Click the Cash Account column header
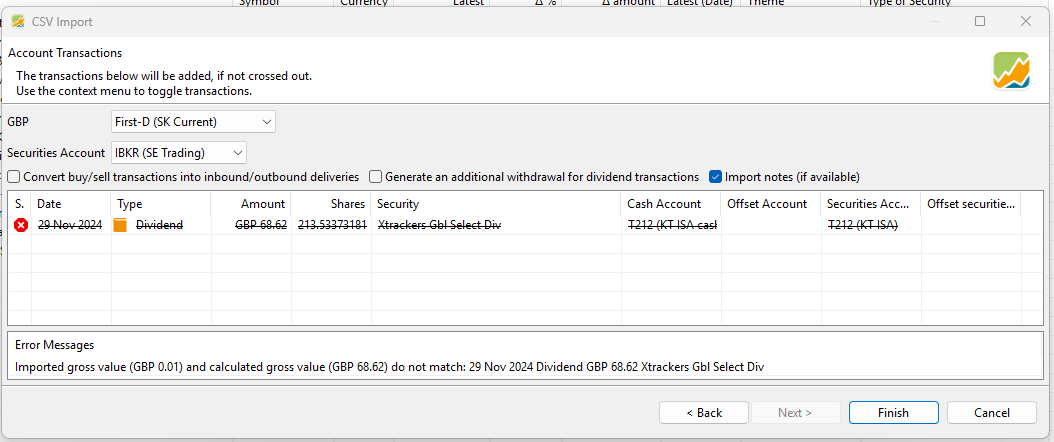Image resolution: width=1054 pixels, height=442 pixels. pos(664,204)
